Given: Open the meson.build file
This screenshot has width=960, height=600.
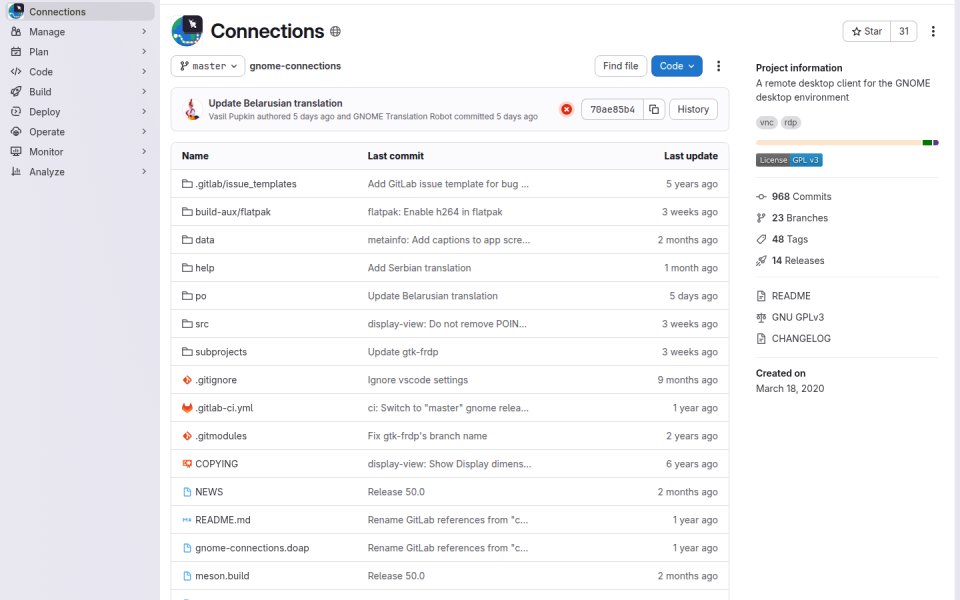Looking at the screenshot, I should pos(222,576).
